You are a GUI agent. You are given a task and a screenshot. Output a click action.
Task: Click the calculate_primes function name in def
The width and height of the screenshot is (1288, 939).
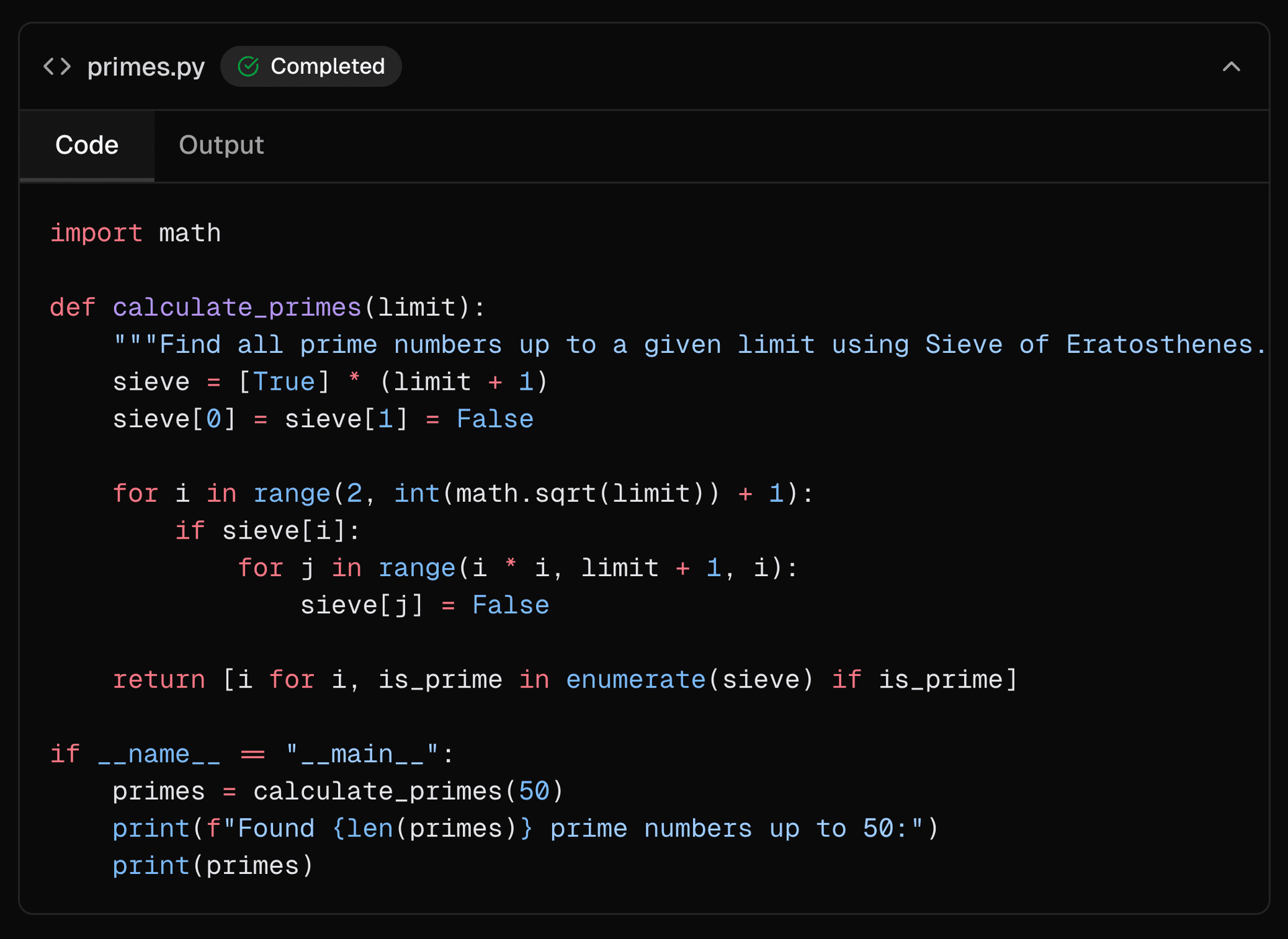click(x=237, y=307)
